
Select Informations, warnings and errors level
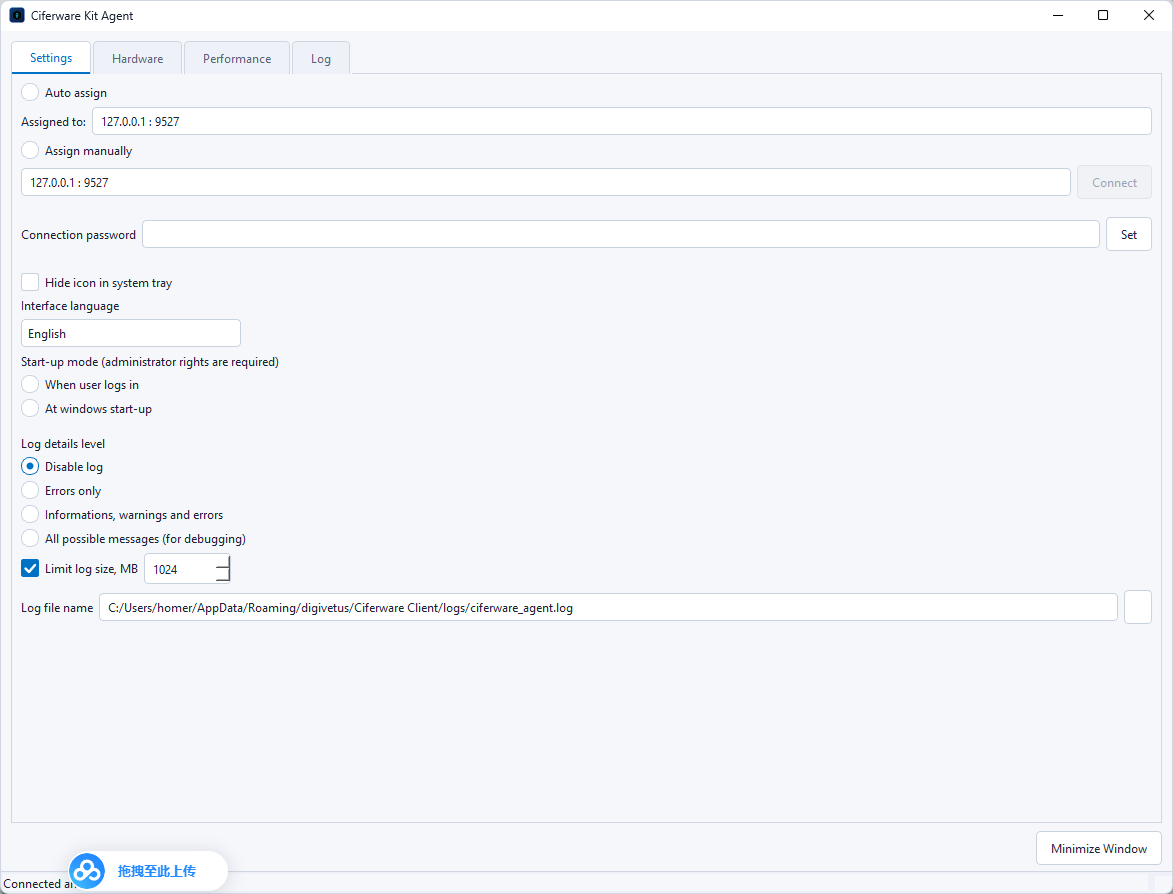click(30, 514)
